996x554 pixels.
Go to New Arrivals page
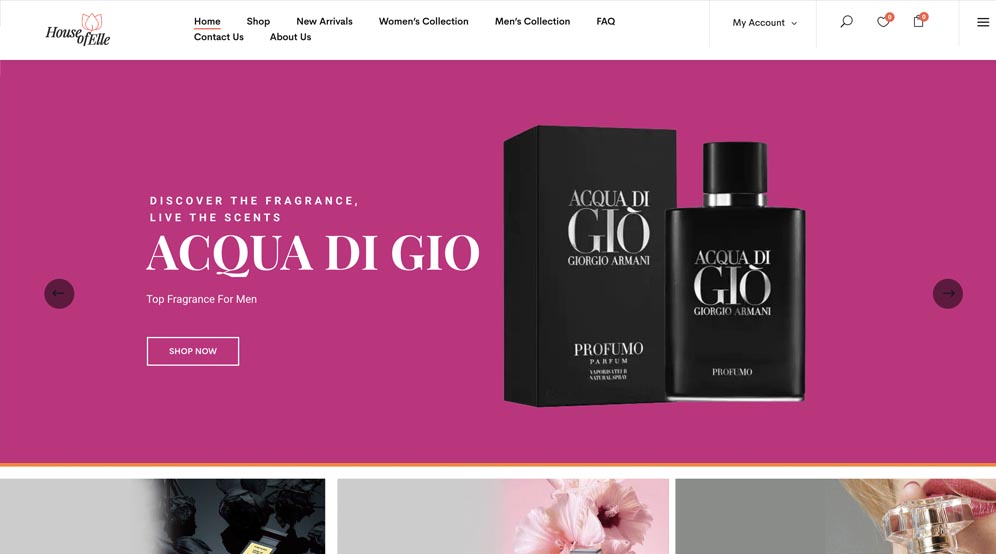(x=324, y=22)
